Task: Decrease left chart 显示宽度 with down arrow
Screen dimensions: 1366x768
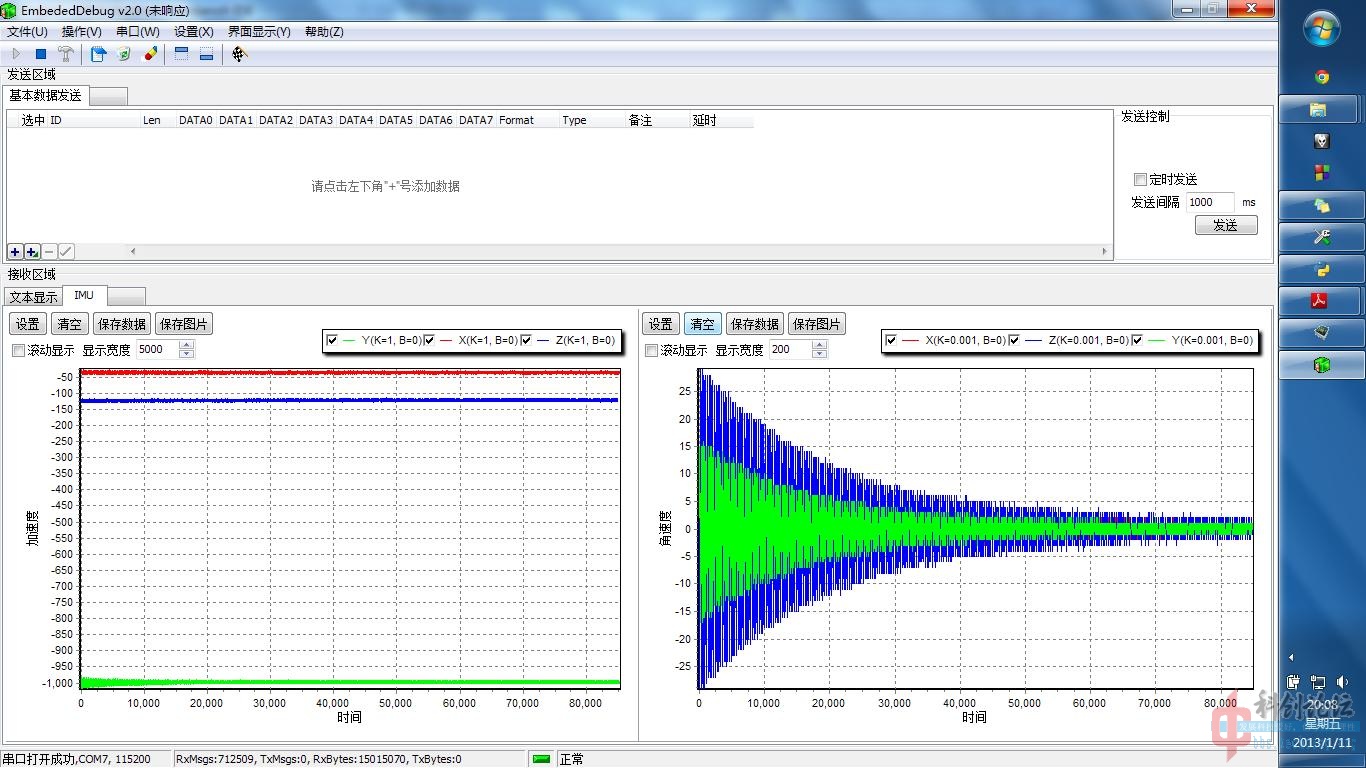Action: tap(186, 354)
